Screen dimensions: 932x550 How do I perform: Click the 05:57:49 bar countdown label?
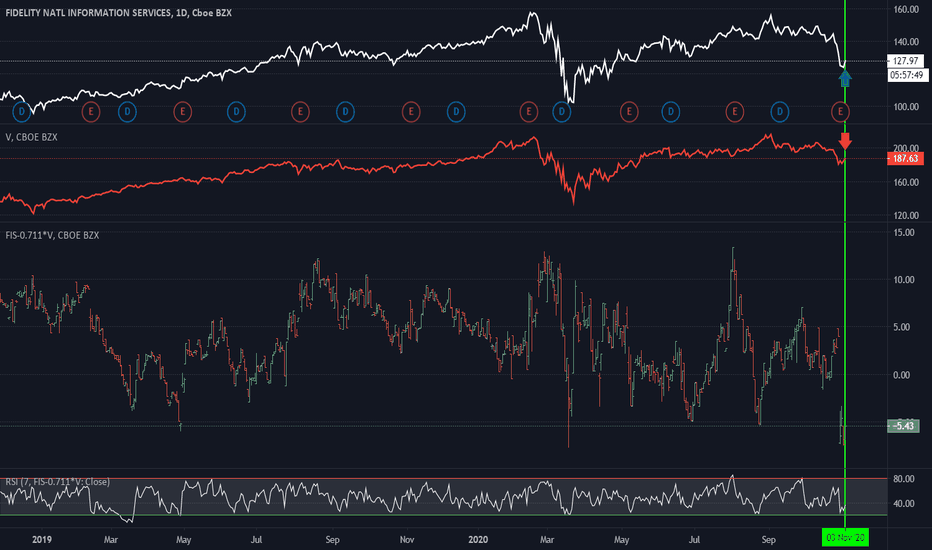click(908, 75)
